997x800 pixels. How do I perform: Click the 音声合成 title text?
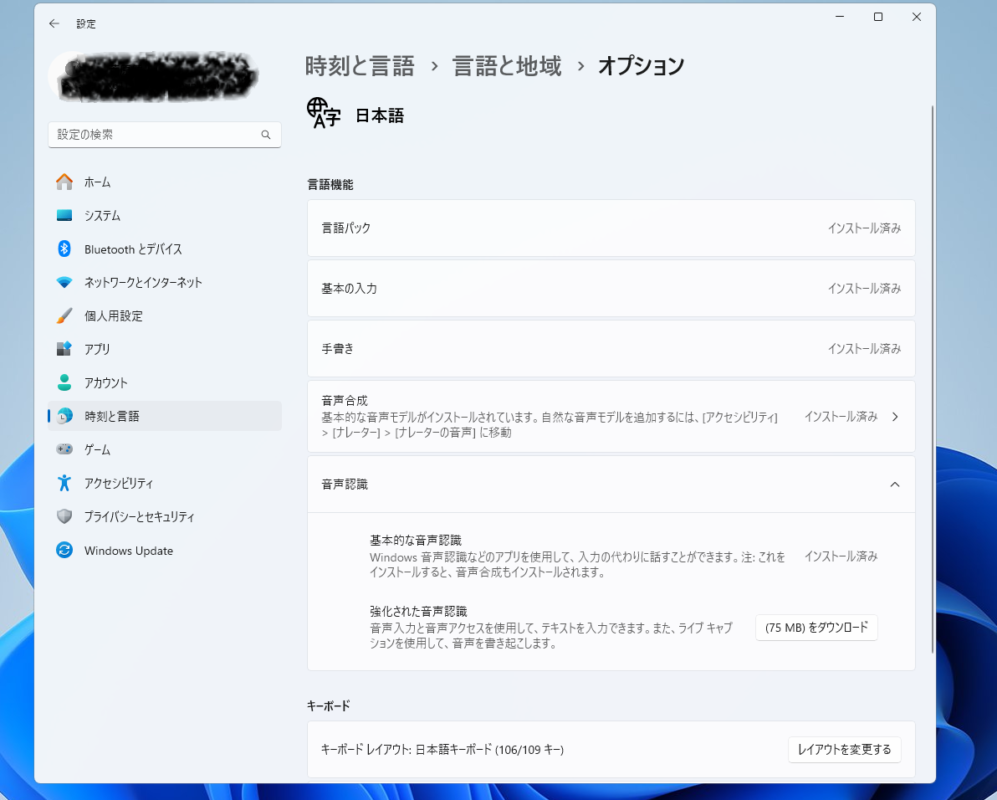pyautogui.click(x=345, y=401)
